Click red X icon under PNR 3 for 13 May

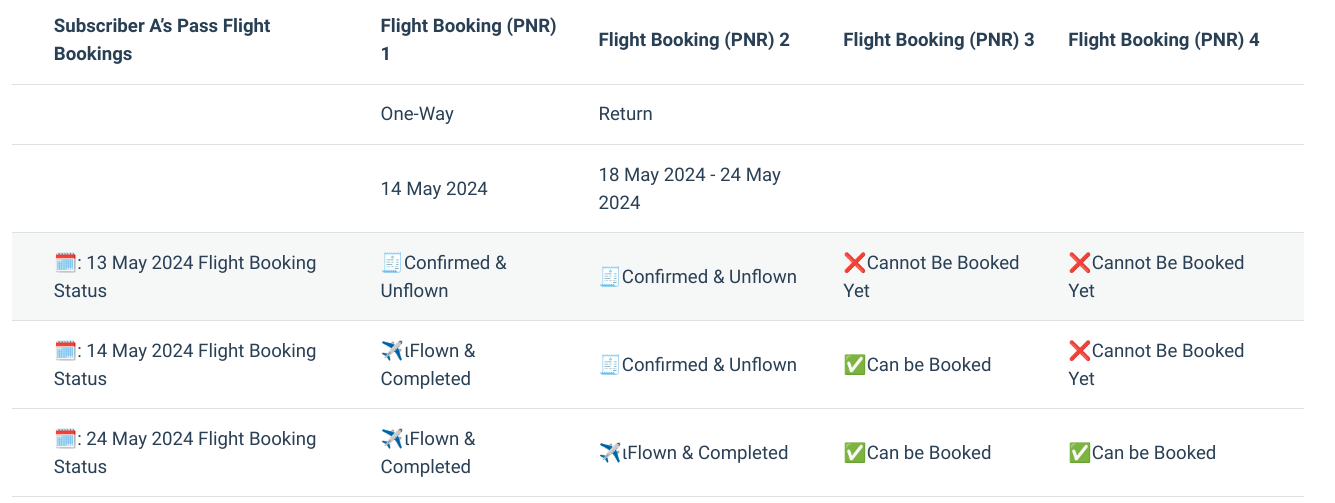pyautogui.click(x=854, y=263)
